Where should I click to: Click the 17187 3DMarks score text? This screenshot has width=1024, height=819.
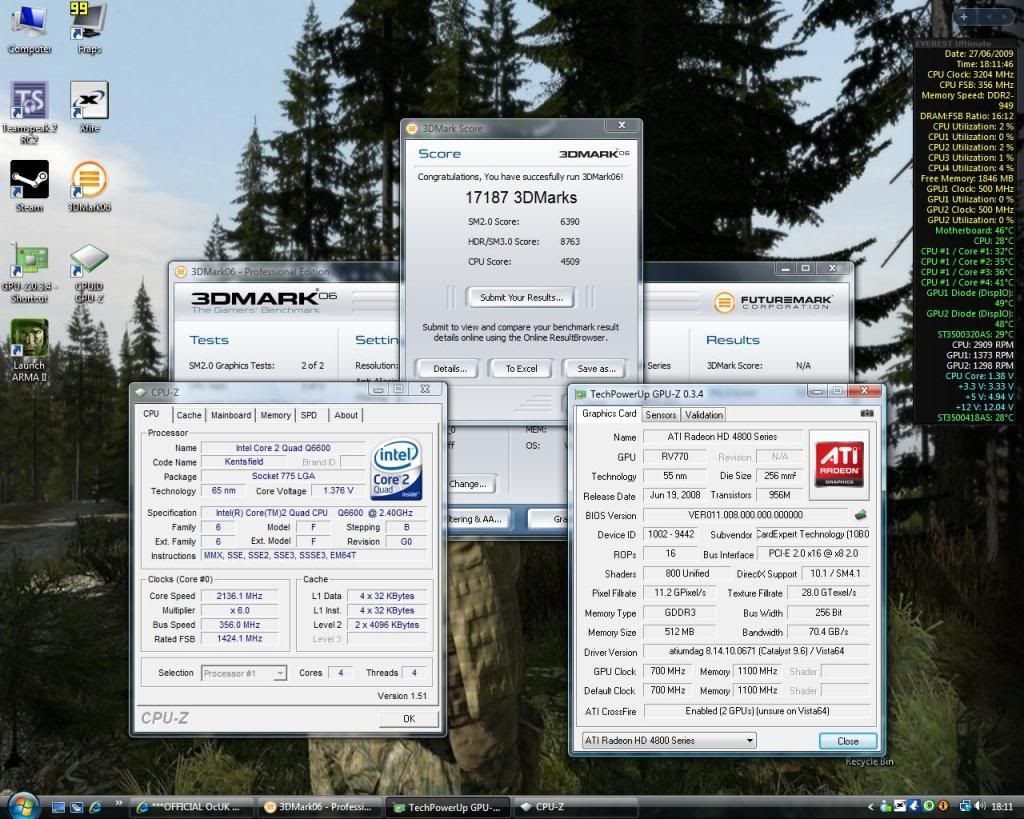point(521,198)
